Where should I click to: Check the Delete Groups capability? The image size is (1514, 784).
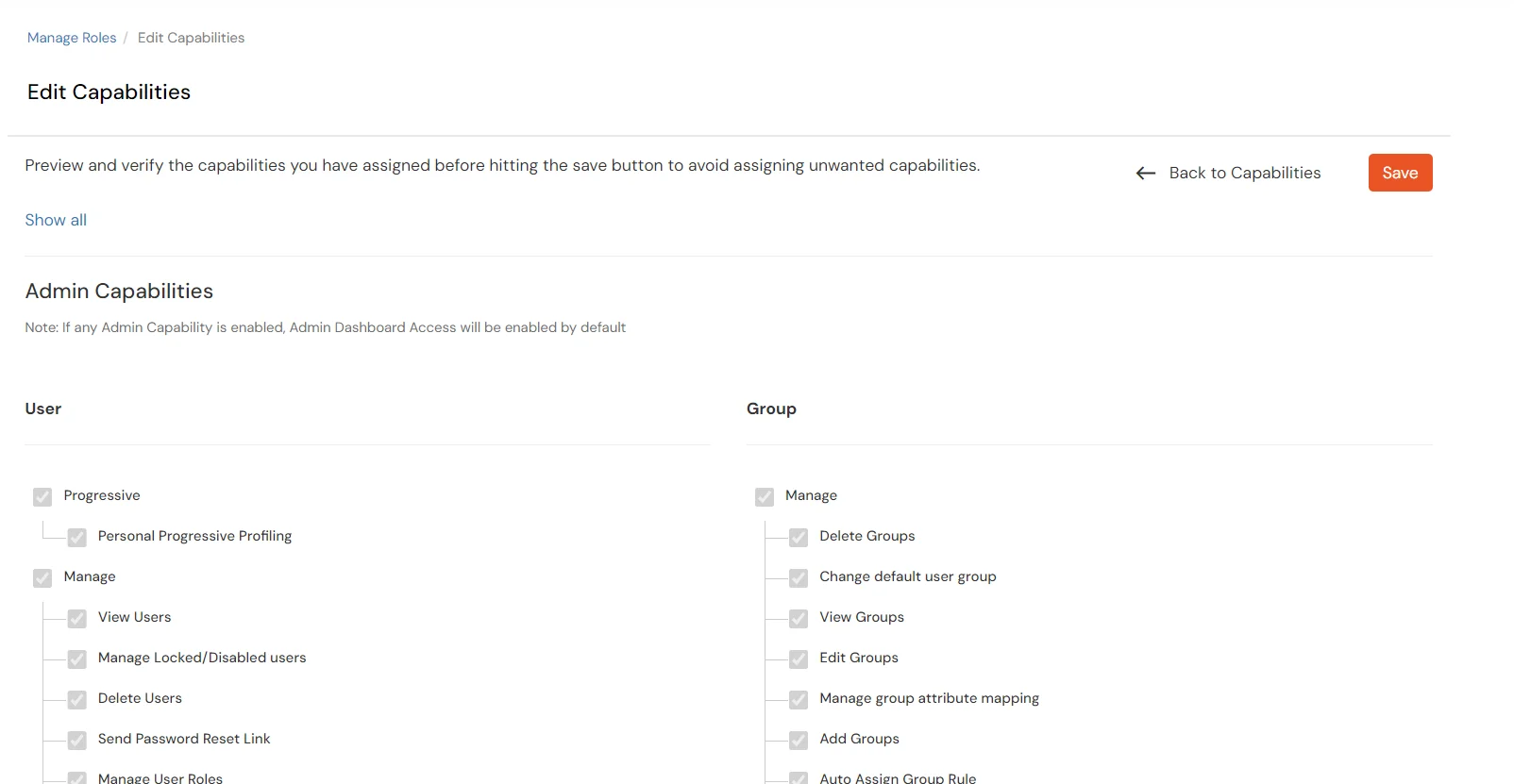[x=799, y=538]
